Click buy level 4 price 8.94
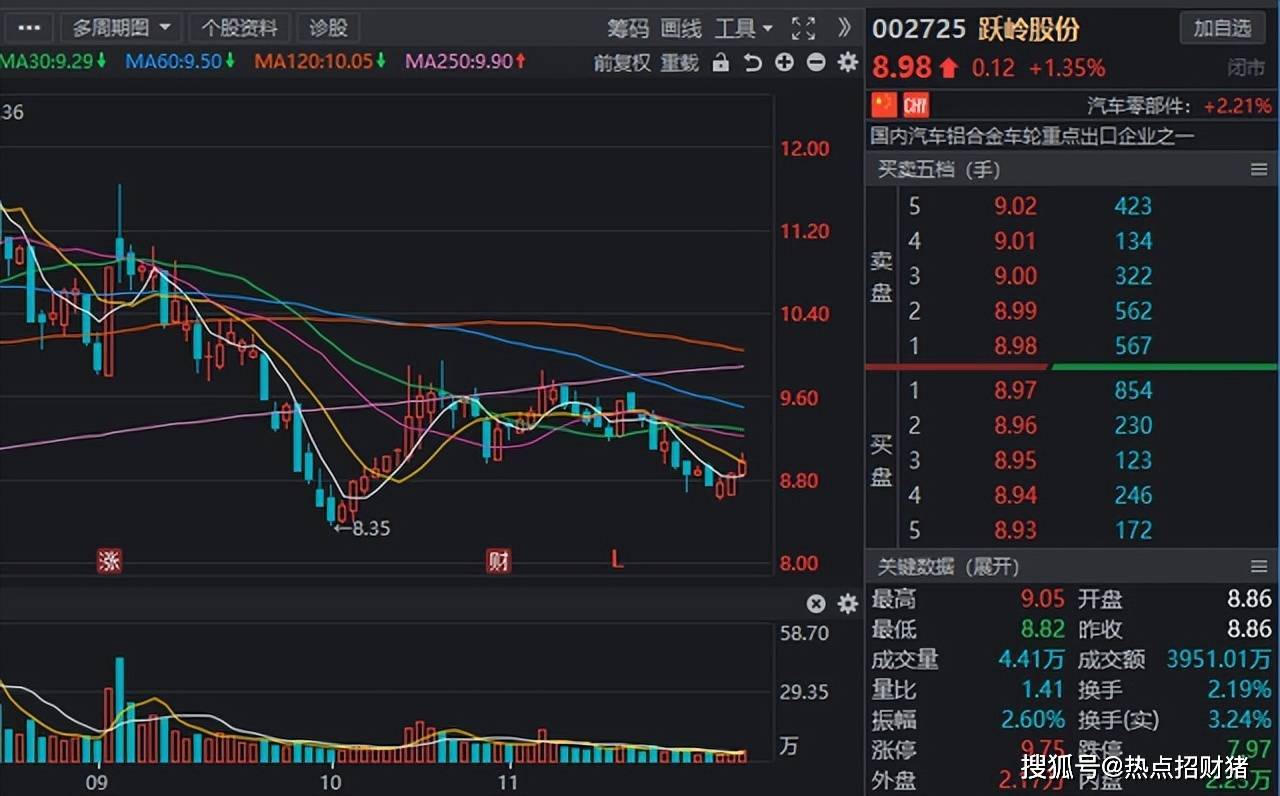 tap(1015, 495)
